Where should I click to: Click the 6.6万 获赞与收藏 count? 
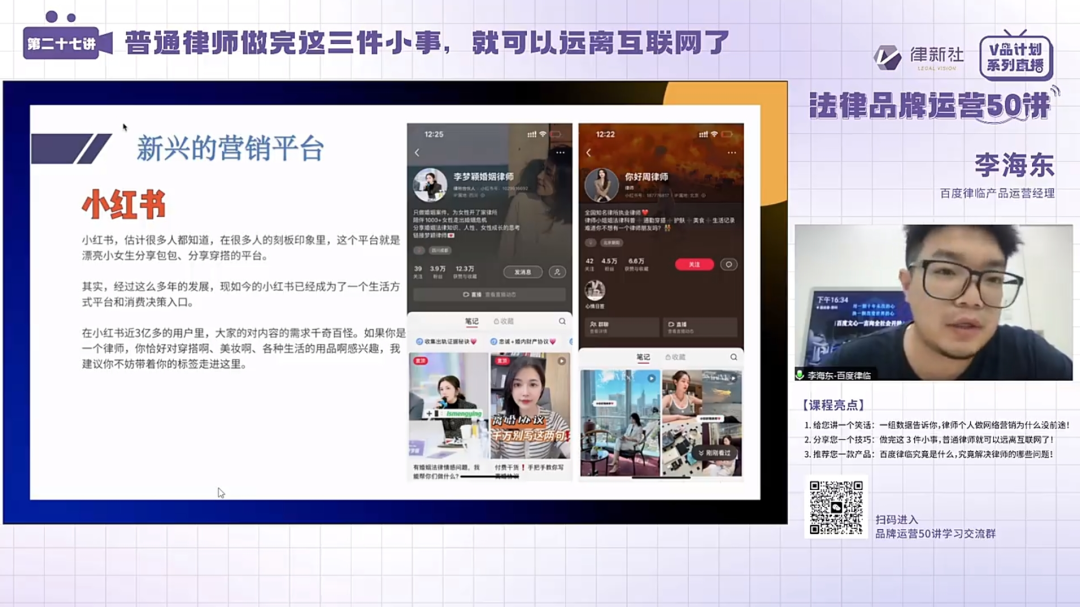[x=636, y=264]
